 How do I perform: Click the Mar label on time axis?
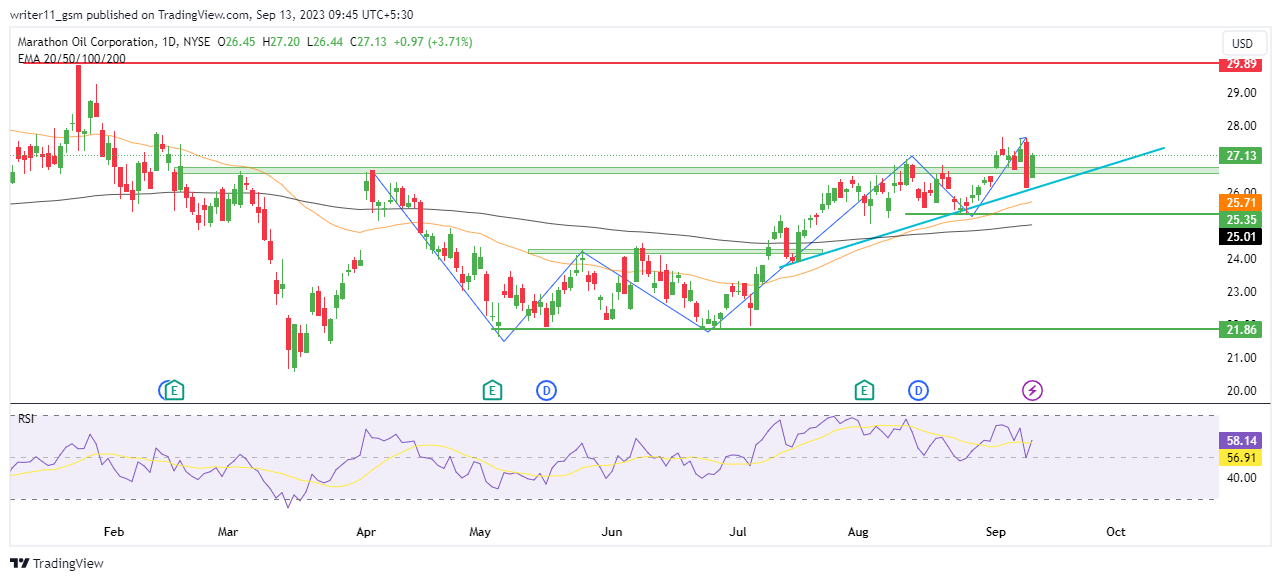[x=229, y=532]
